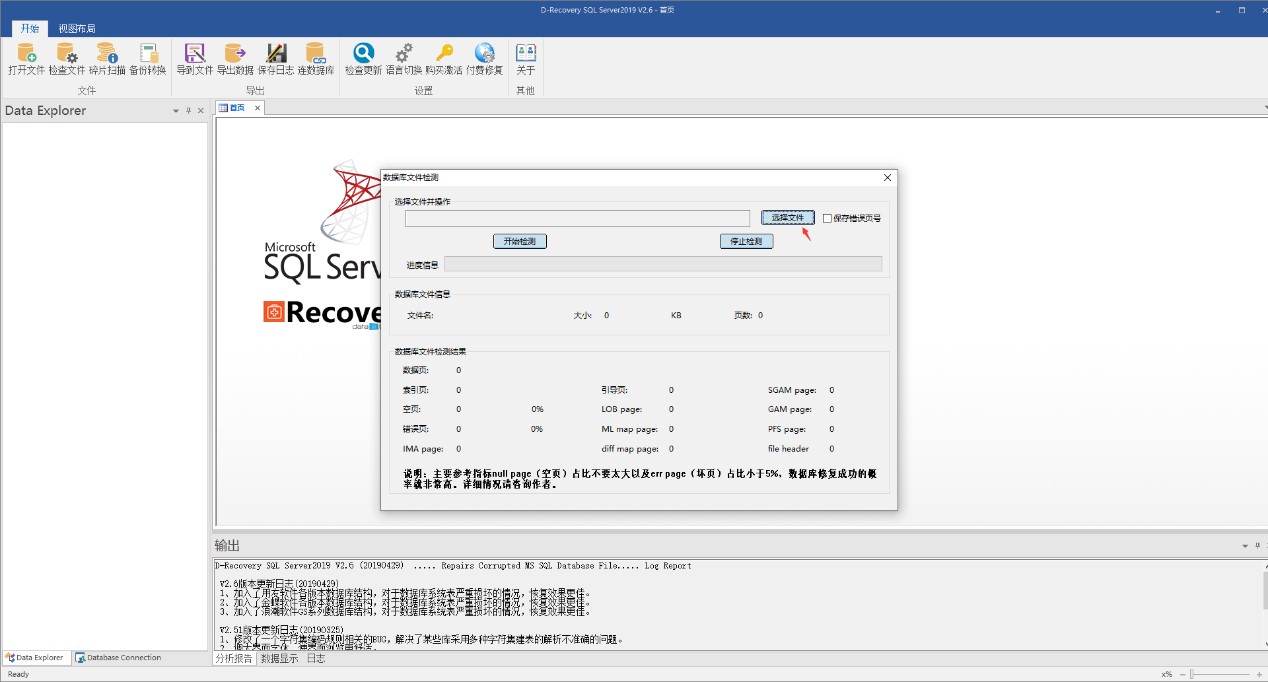The image size is (1268, 682).
Task: Launch the 碎片扫描 fragment scan tool
Action: click(x=107, y=59)
